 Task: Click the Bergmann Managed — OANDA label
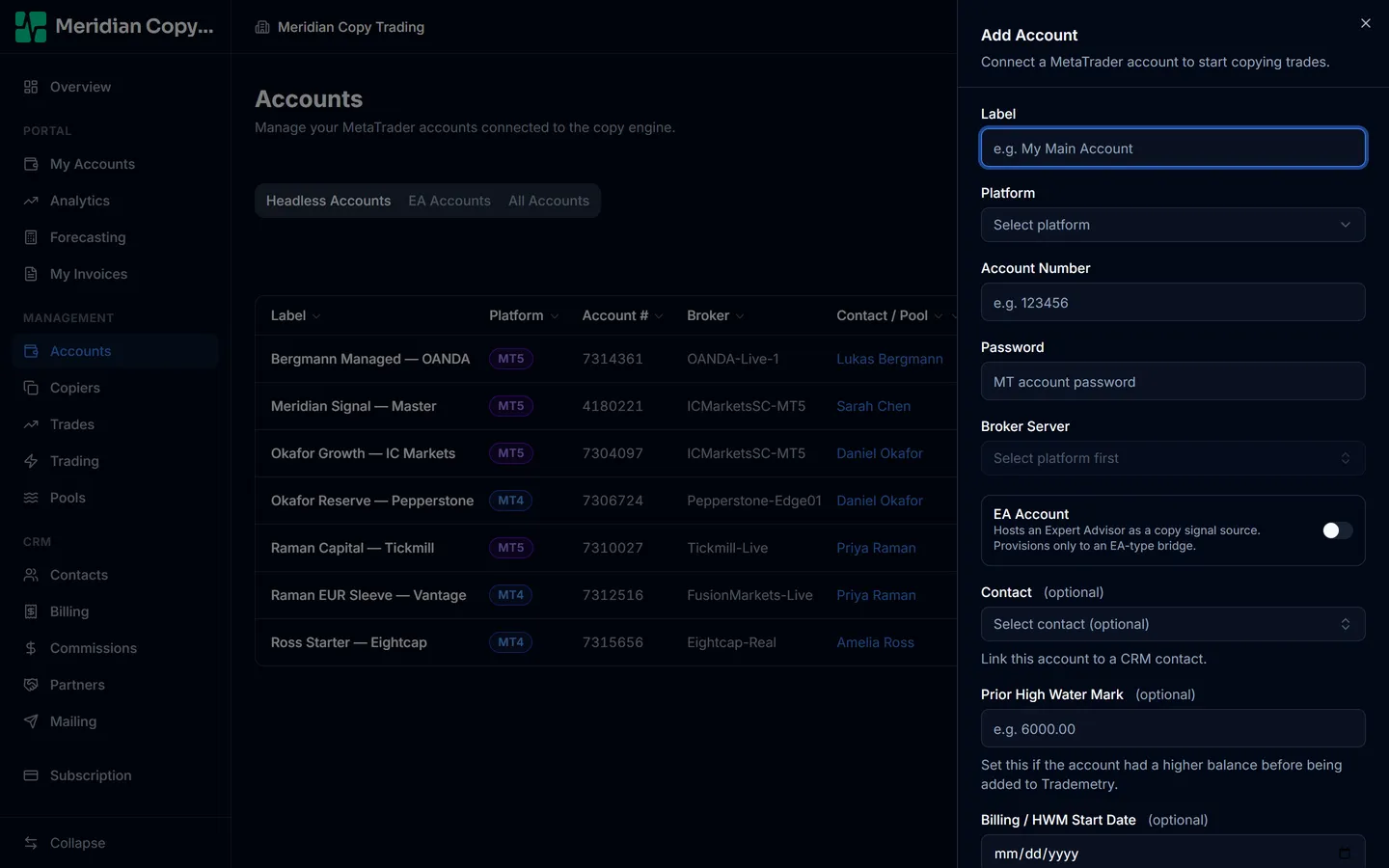[x=370, y=359]
